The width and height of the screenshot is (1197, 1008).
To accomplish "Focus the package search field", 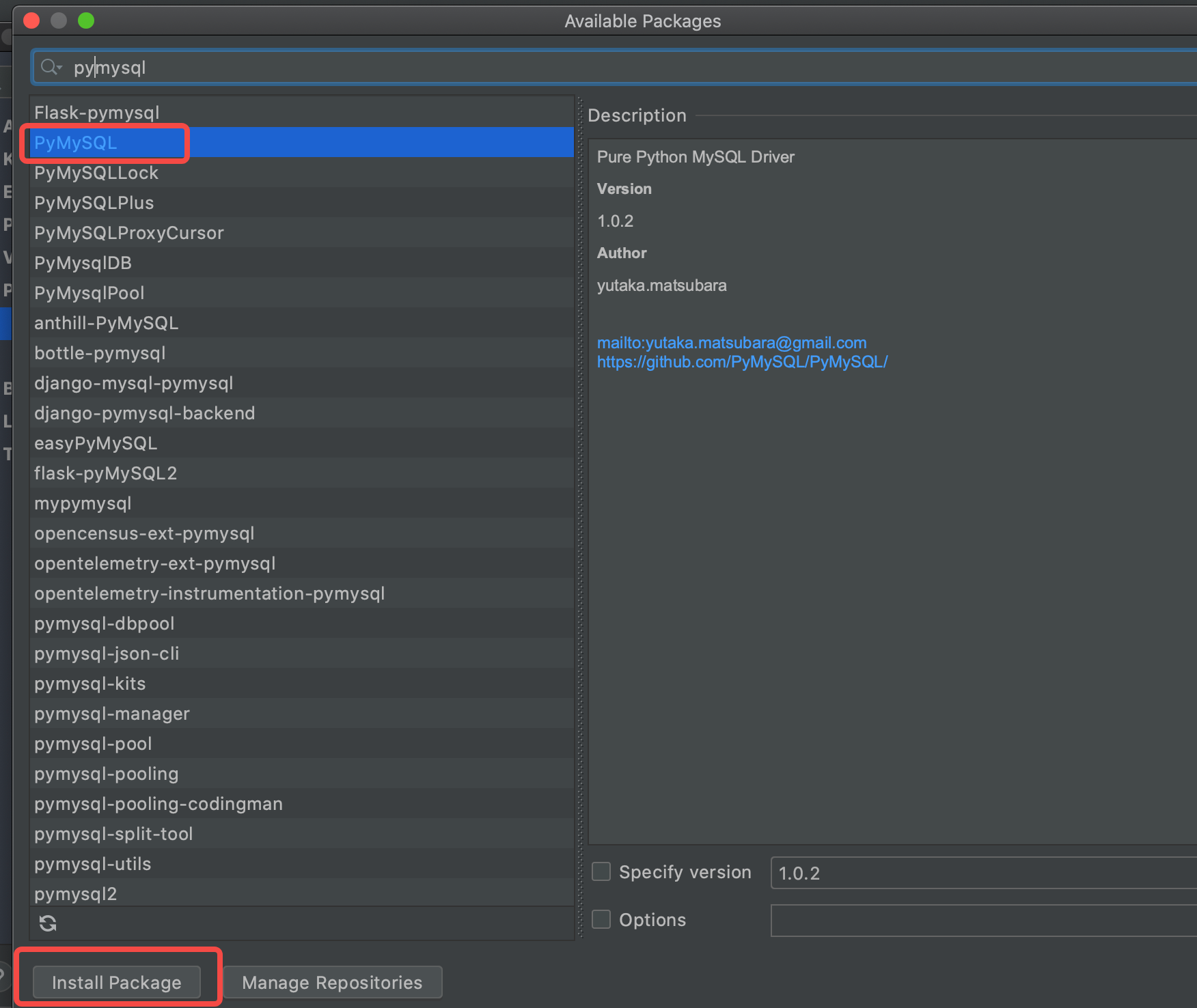I will (615, 67).
